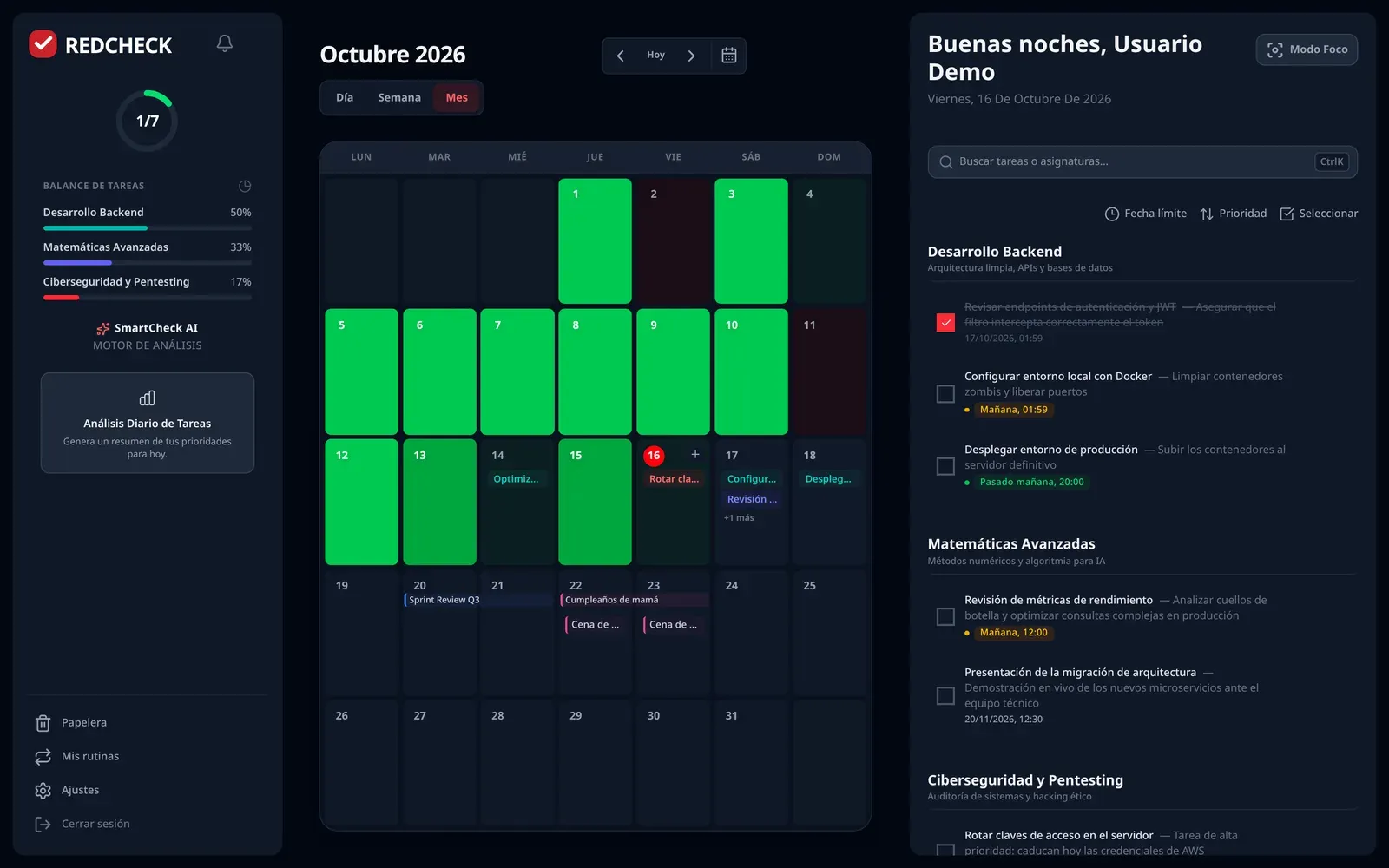Click the Modo Foco focus icon
This screenshot has width=1389, height=868.
pos(1275,49)
